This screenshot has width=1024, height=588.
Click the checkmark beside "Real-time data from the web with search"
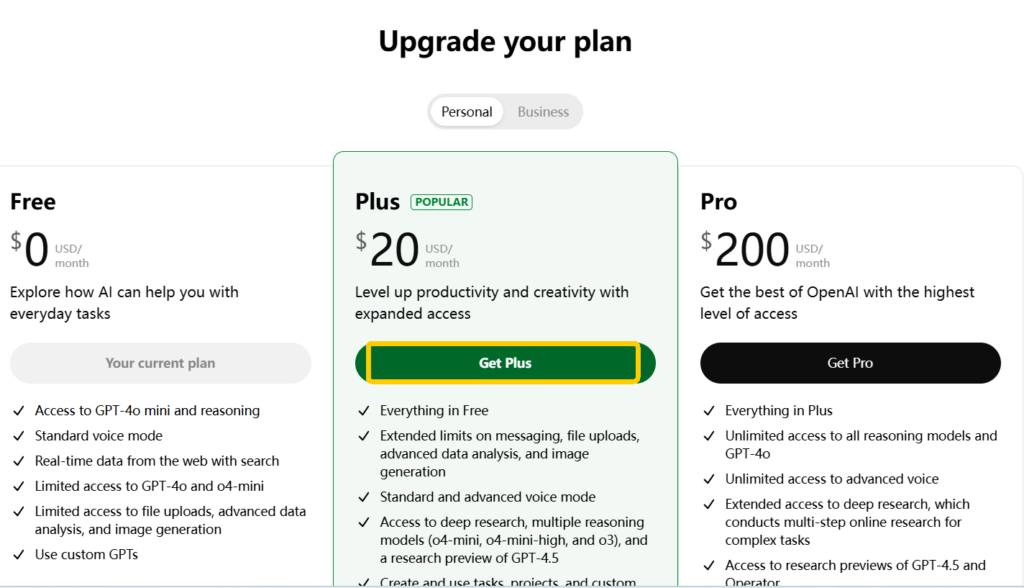coord(18,460)
